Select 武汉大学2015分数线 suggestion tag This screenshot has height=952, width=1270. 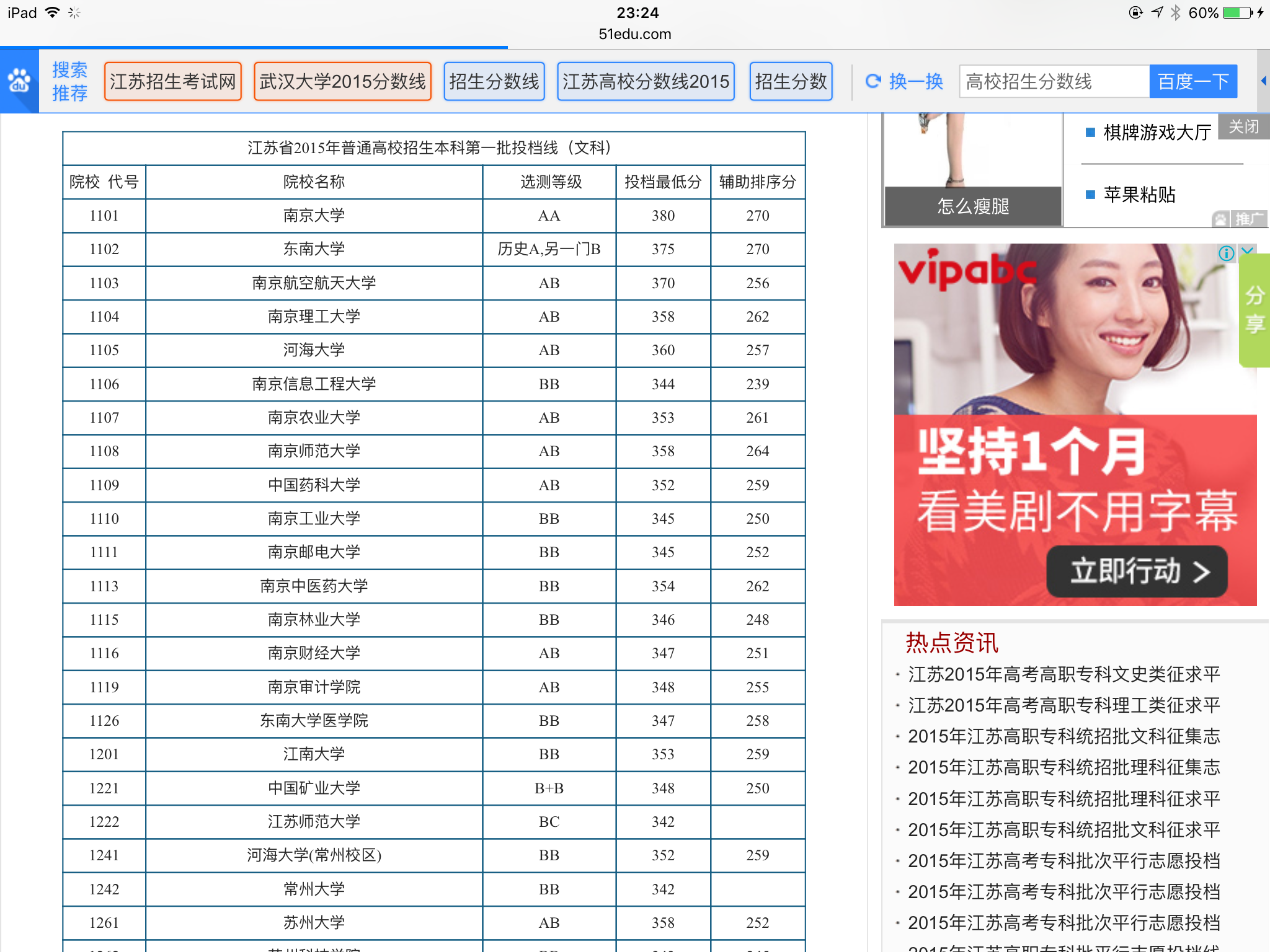[342, 81]
